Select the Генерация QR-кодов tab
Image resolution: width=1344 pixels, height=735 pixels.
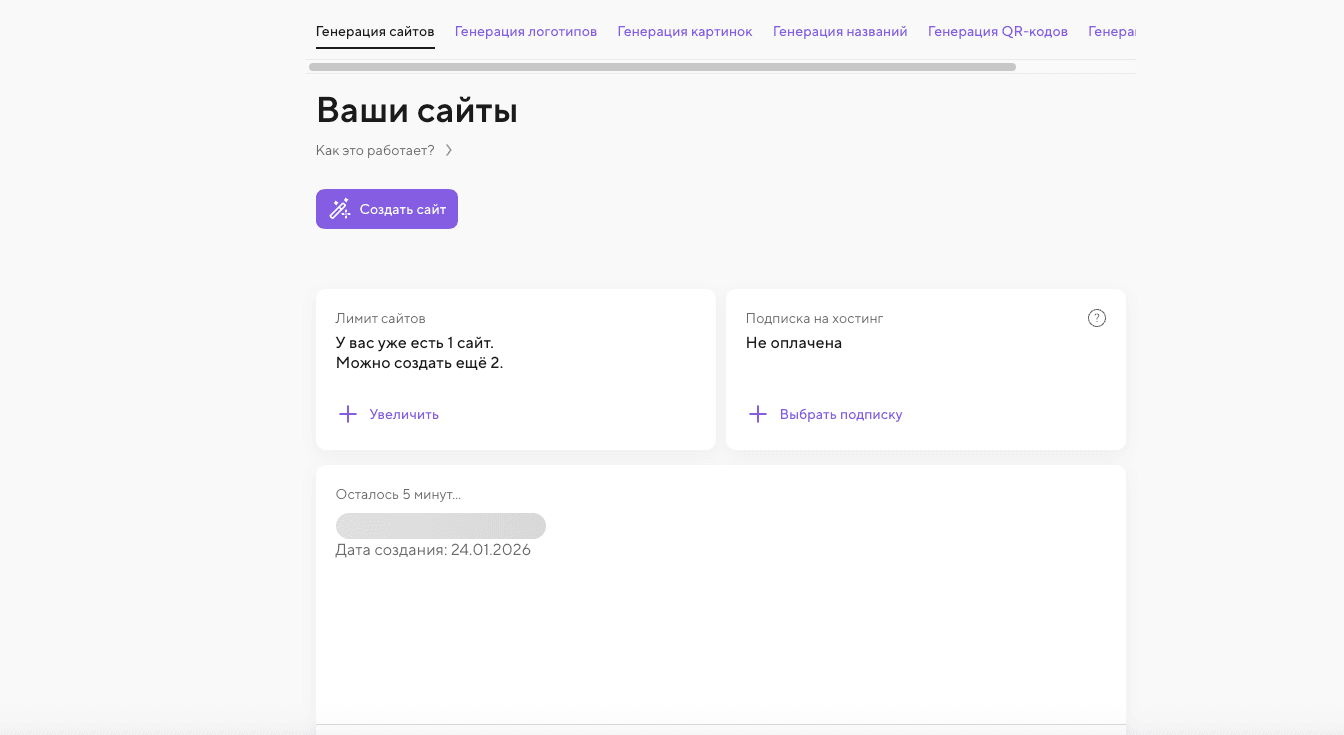(998, 31)
